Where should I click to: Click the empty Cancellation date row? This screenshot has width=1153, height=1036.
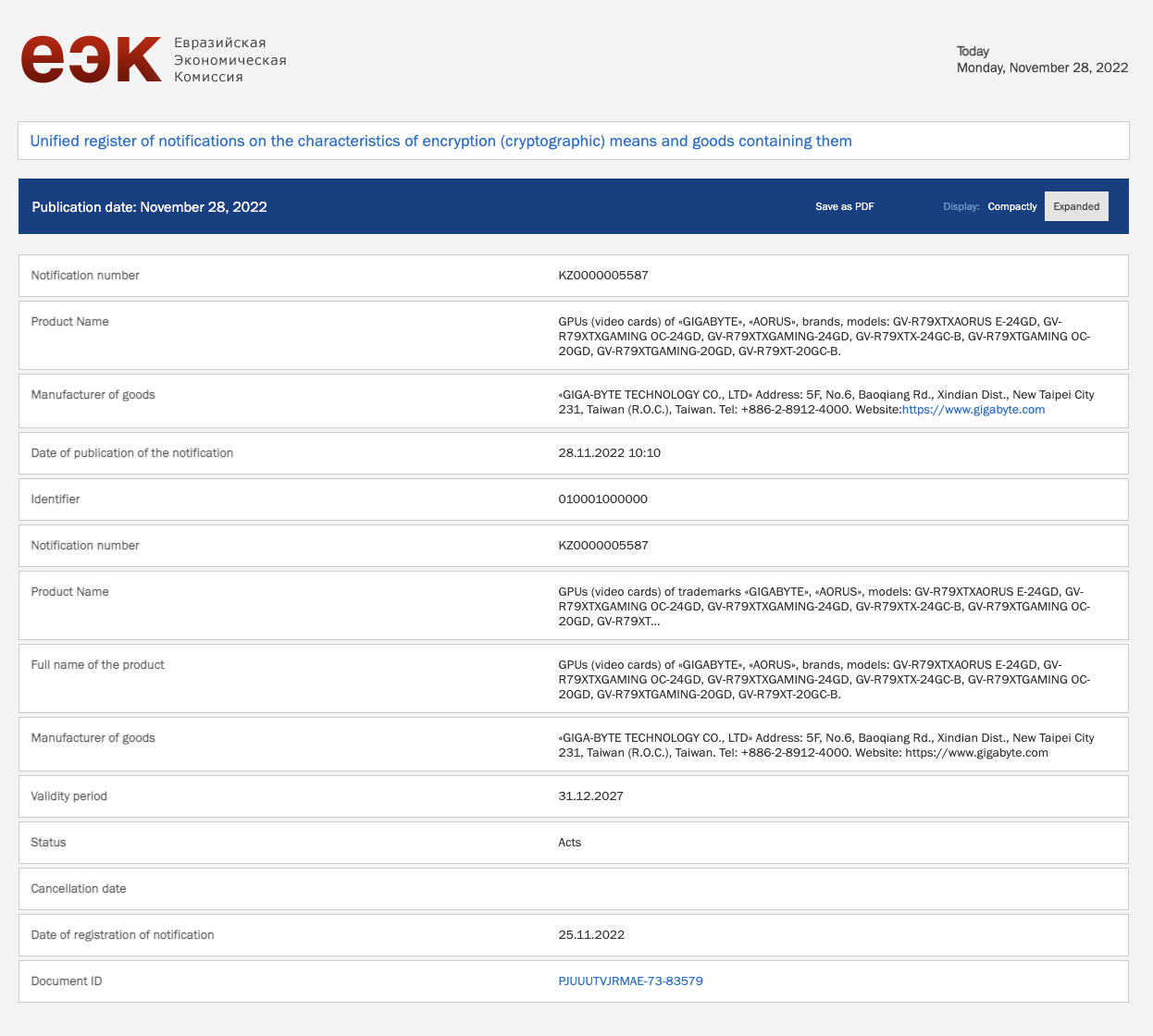click(x=574, y=889)
